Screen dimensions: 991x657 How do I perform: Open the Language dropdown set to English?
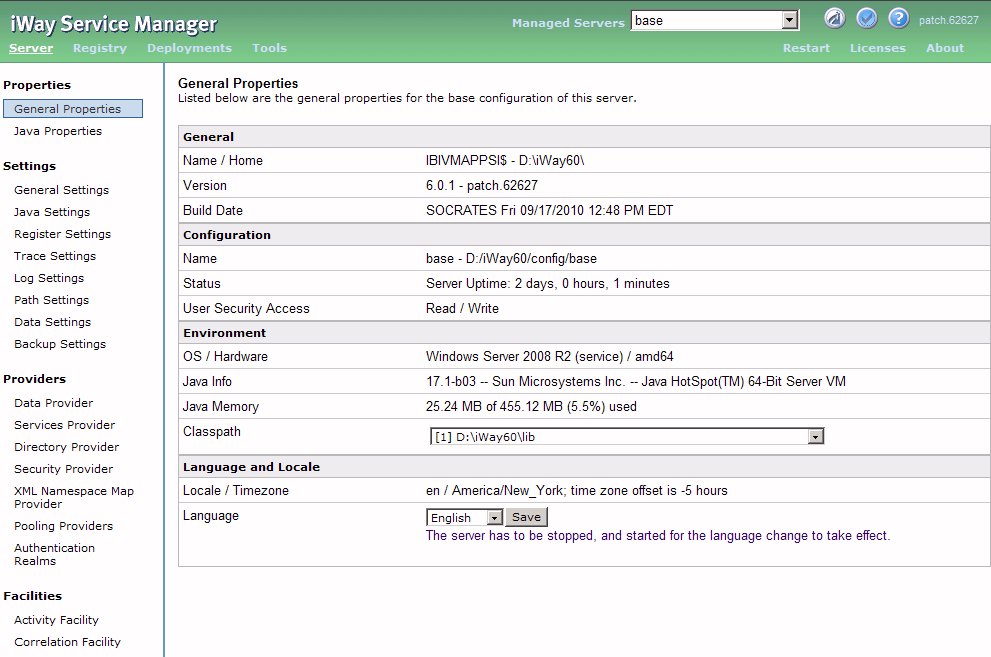(x=465, y=517)
